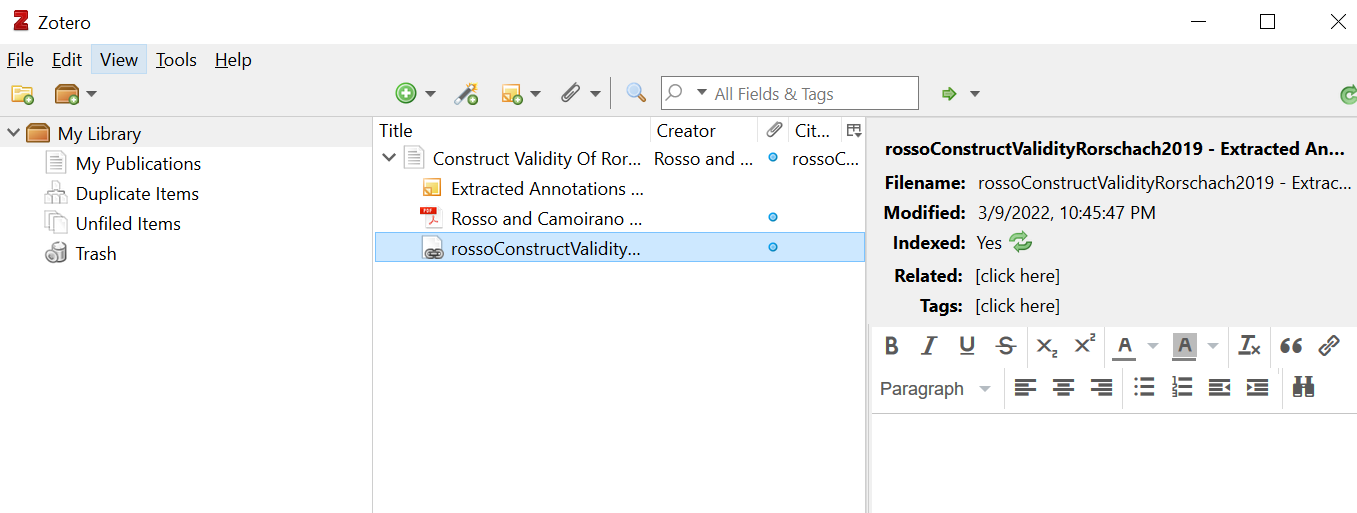Click the Sync with zotero.org icon
The height and width of the screenshot is (513, 1357).
click(x=1348, y=95)
